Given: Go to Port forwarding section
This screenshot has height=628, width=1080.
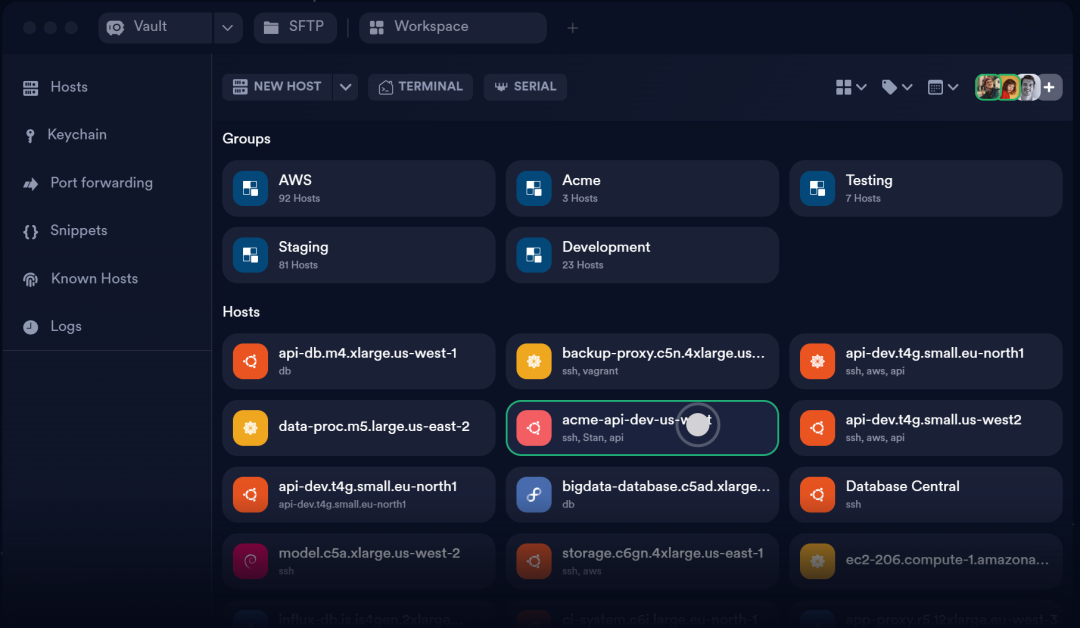Looking at the screenshot, I should point(87,183).
